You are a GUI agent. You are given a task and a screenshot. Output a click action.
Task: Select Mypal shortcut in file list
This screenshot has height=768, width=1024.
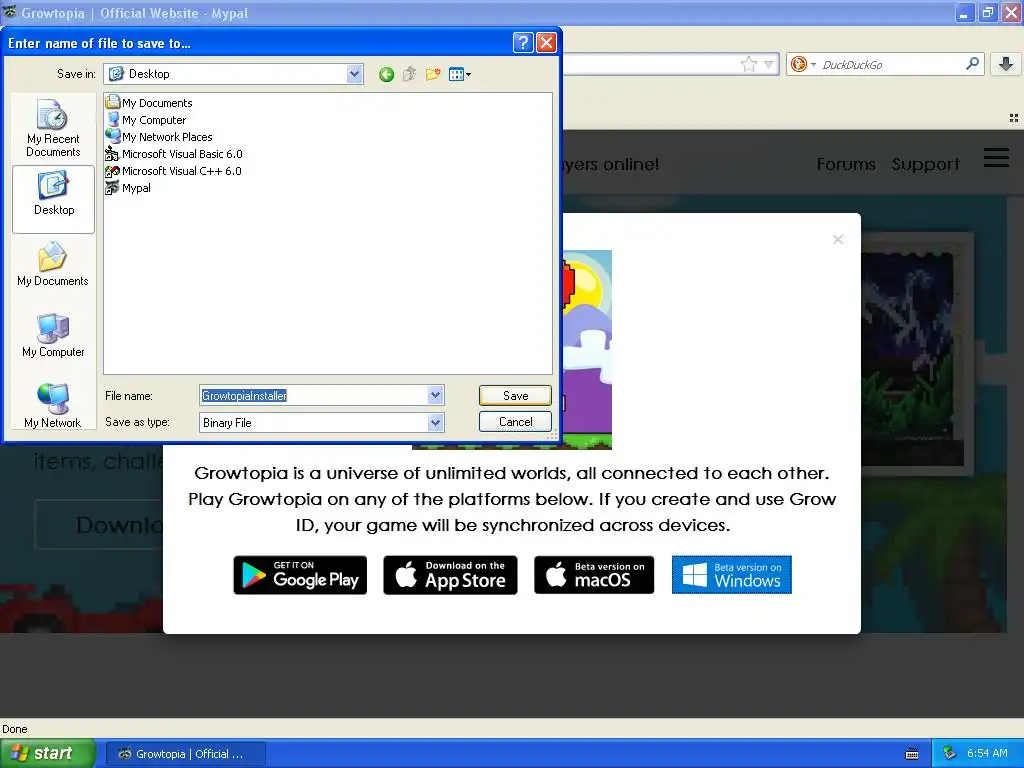pos(129,187)
